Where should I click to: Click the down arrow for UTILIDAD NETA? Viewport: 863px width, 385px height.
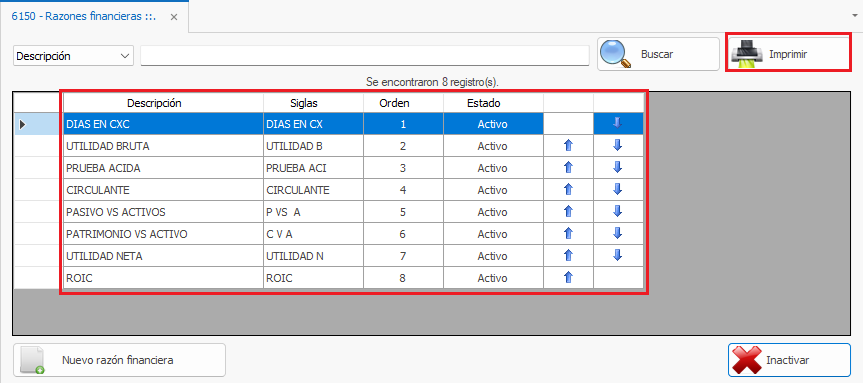[618, 256]
